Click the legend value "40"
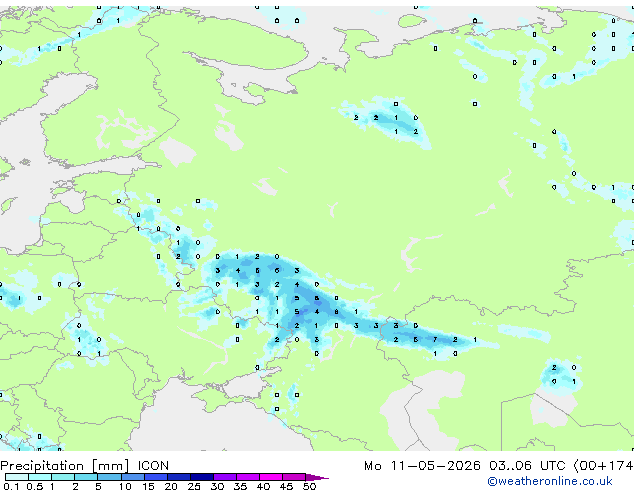Image resolution: width=634 pixels, height=490 pixels. pyautogui.click(x=263, y=486)
